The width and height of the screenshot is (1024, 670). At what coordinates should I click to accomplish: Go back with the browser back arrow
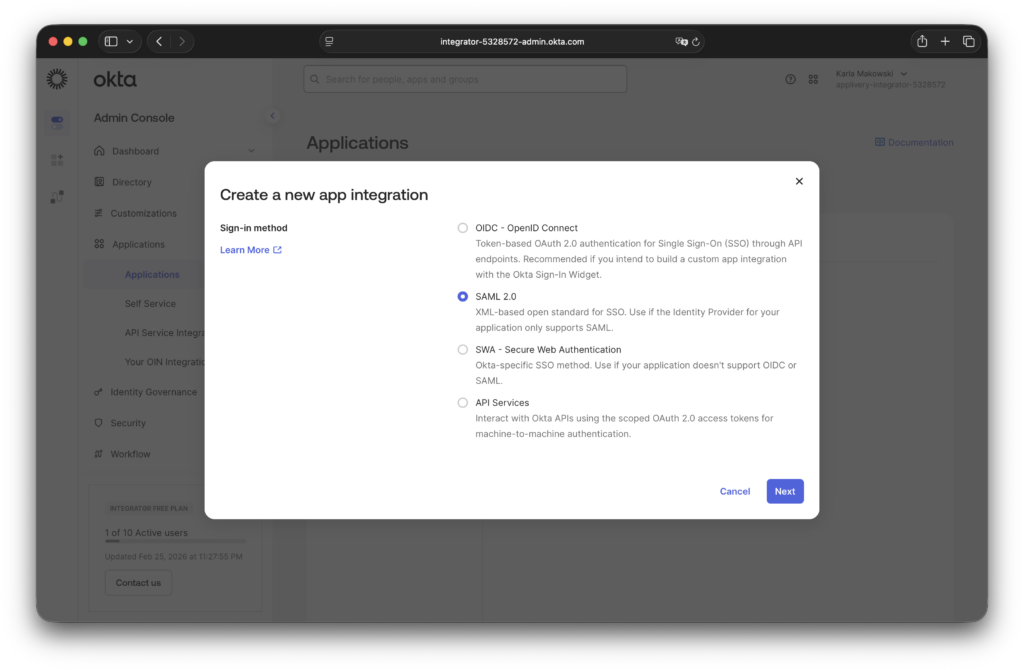pos(159,41)
